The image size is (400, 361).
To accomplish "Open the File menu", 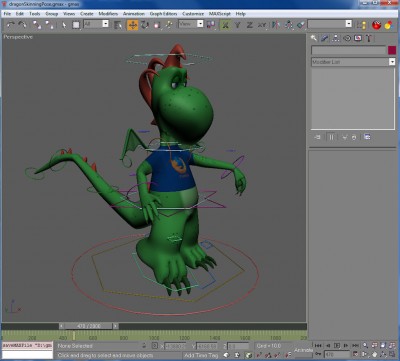I will pyautogui.click(x=7, y=14).
